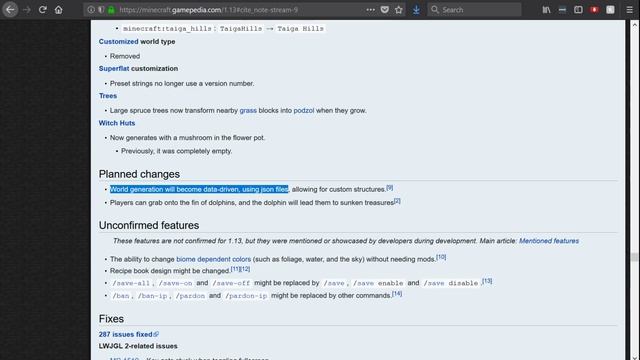The width and height of the screenshot is (640, 360).
Task: Click the '/save disable' code text
Action: (451, 283)
